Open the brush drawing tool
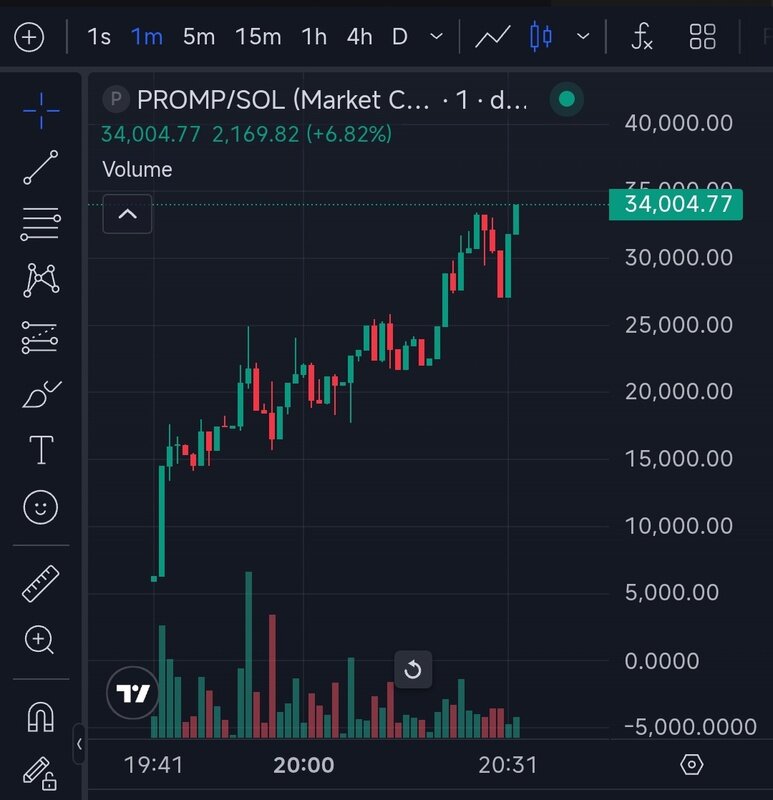773x800 pixels. (x=40, y=395)
